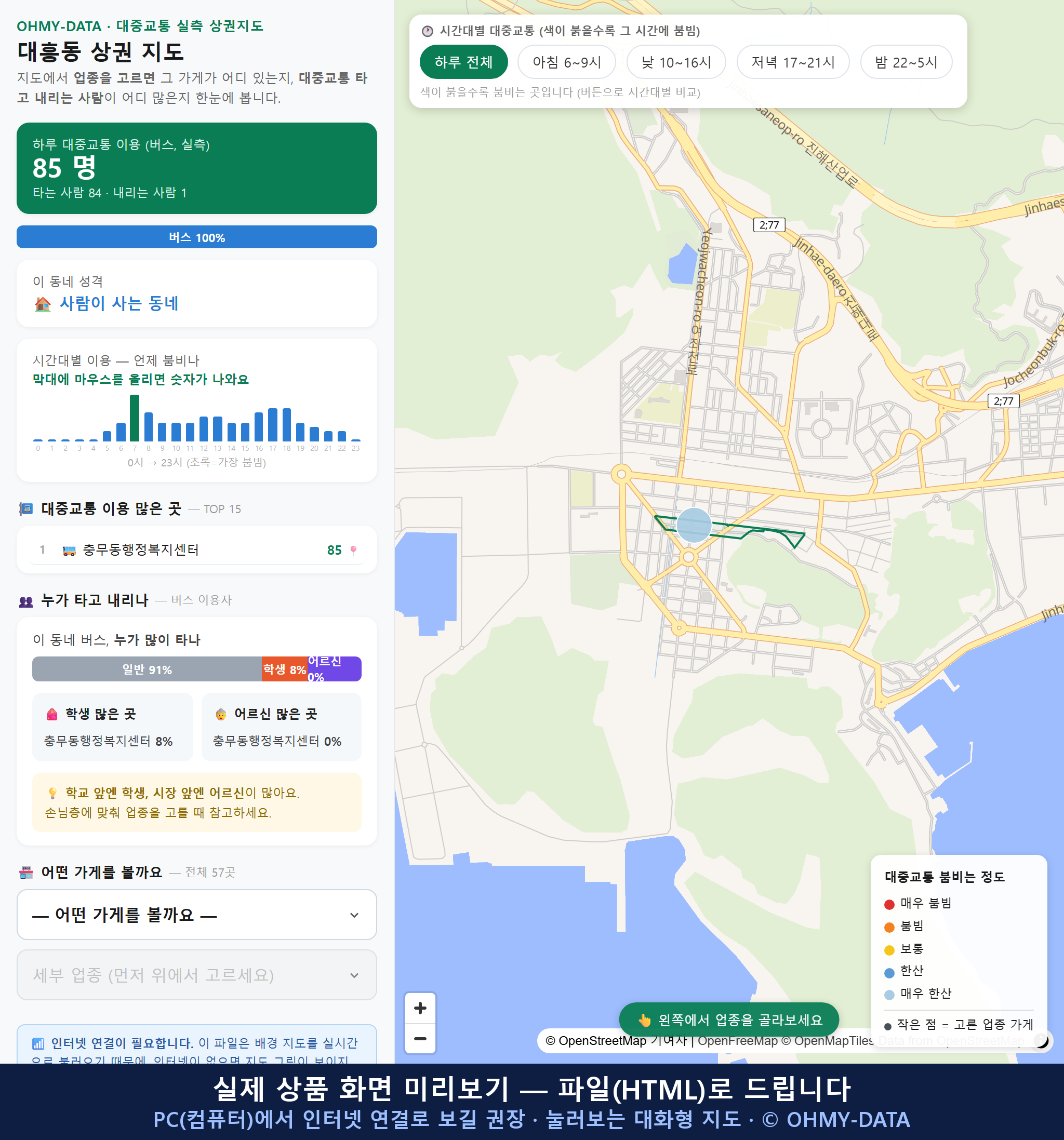Click the 2;77 route shield on Jinhae-daero
The height and width of the screenshot is (1140, 1064).
point(768,224)
